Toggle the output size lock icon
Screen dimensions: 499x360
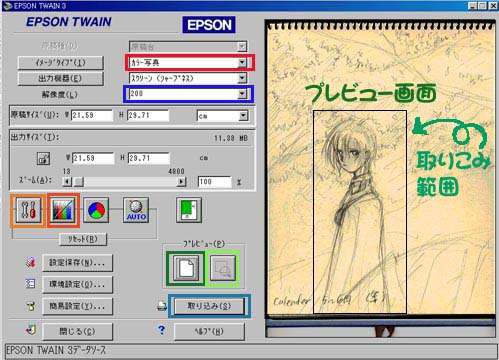pyautogui.click(x=43, y=159)
